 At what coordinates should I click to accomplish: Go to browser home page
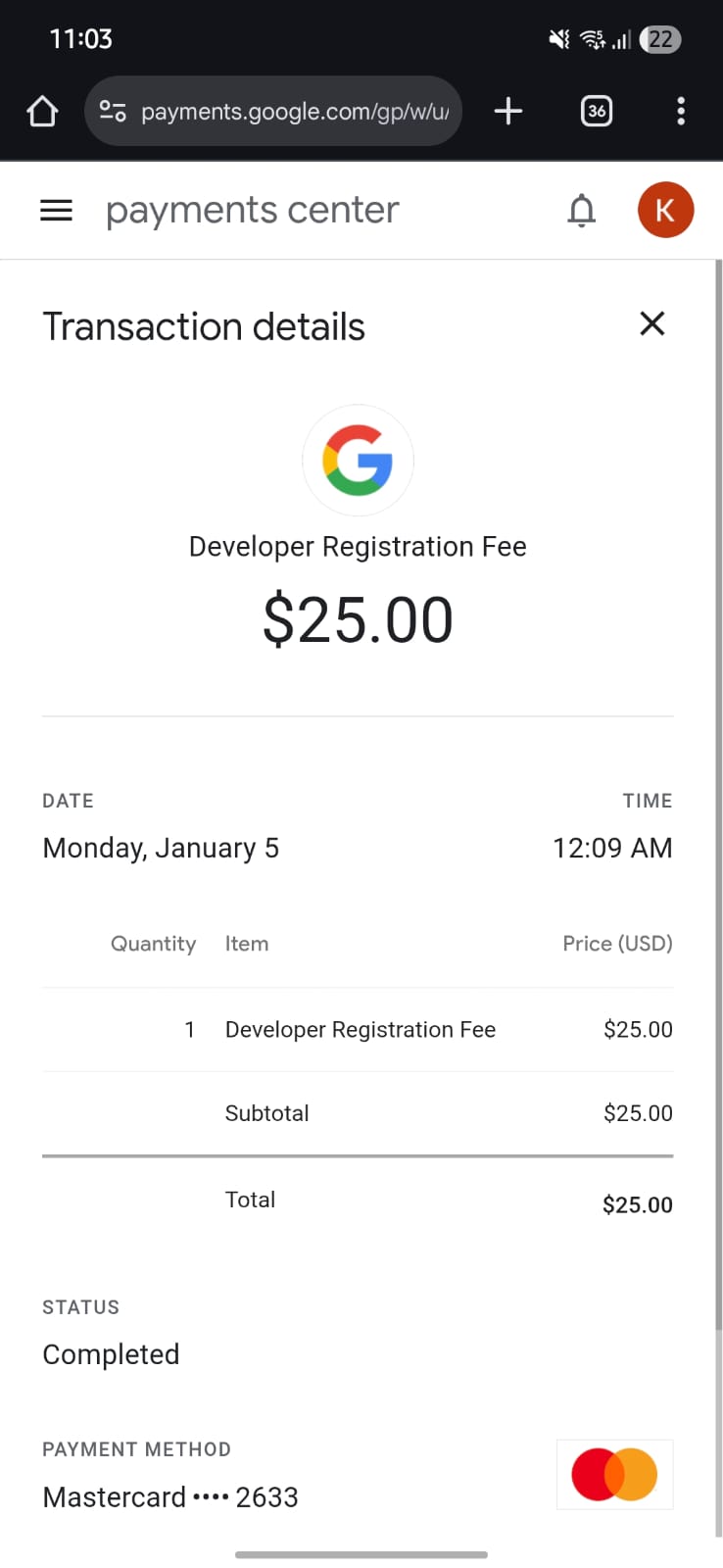[42, 111]
